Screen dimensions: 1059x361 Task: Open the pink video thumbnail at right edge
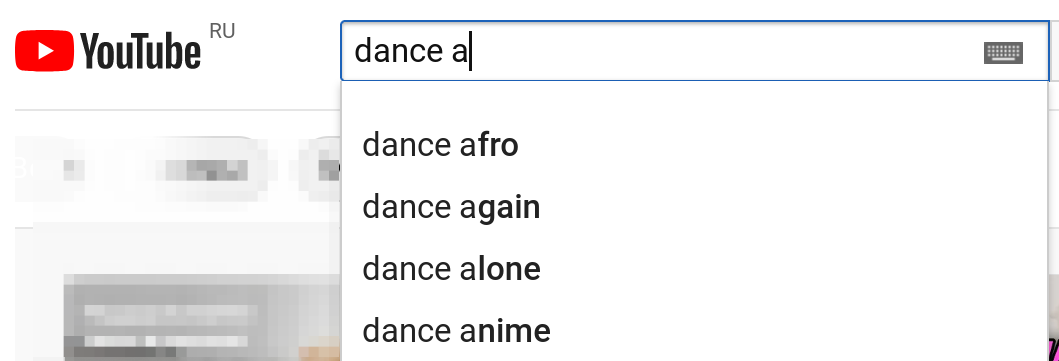(x=1053, y=317)
